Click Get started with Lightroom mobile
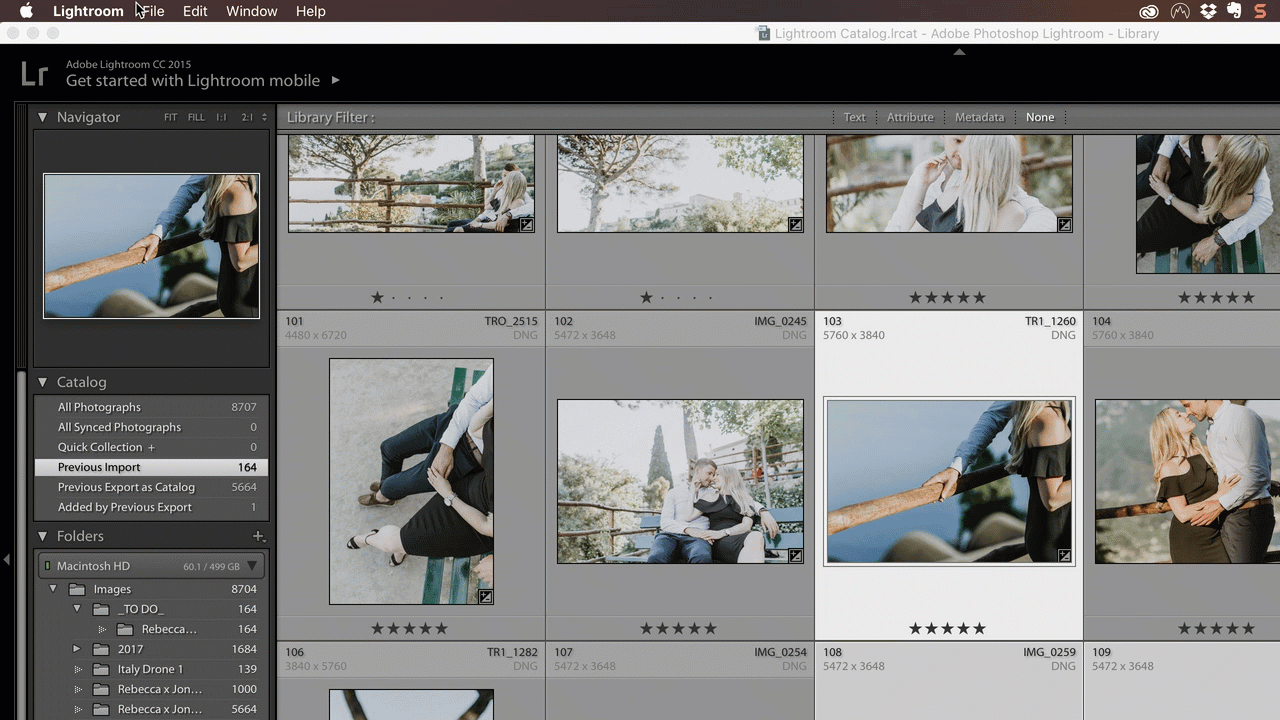The image size is (1280, 720). point(193,80)
